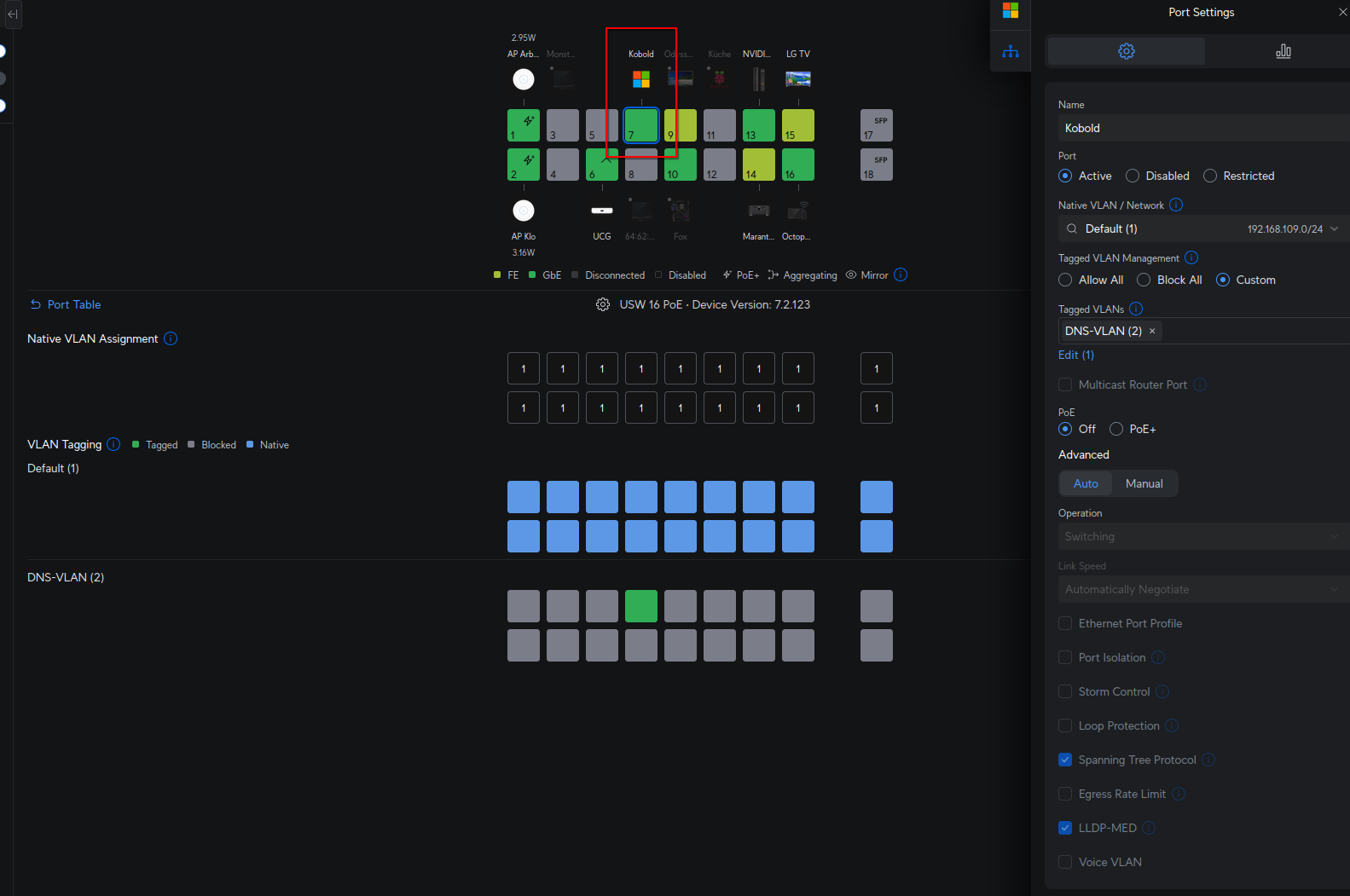The height and width of the screenshot is (896, 1350).
Task: Toggle the Multicast Router Port checkbox
Action: pos(1065,384)
